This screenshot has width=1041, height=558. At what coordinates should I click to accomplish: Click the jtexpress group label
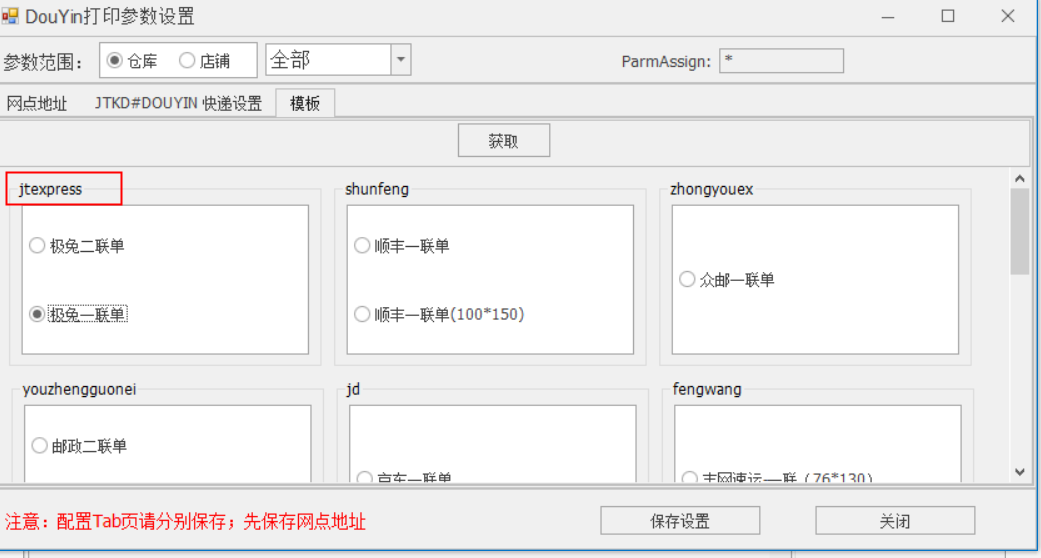(x=50, y=189)
